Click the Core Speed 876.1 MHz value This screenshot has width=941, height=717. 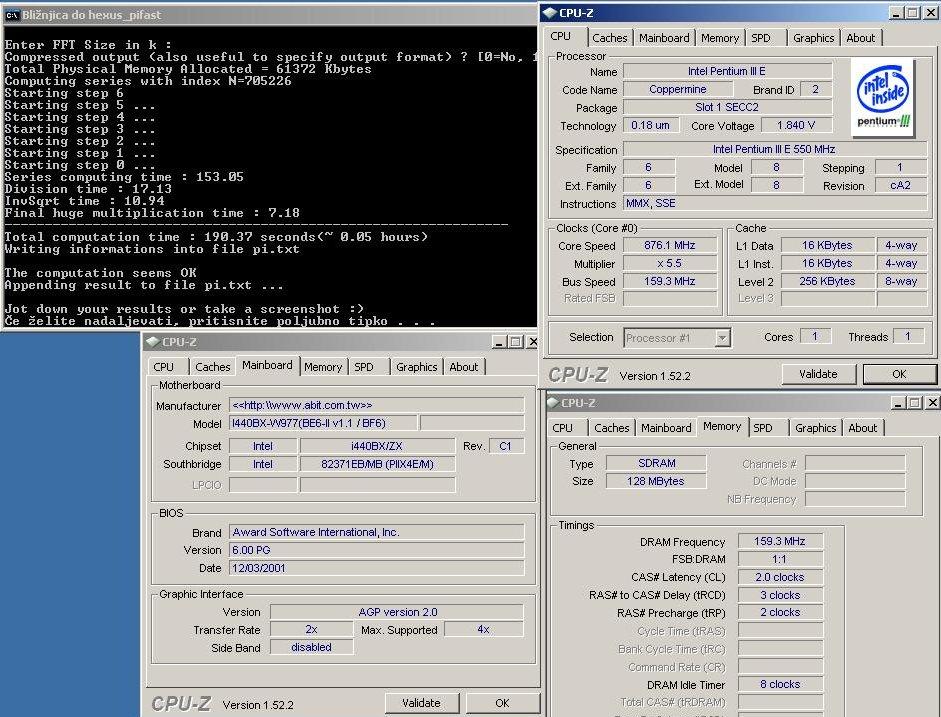(x=670, y=245)
